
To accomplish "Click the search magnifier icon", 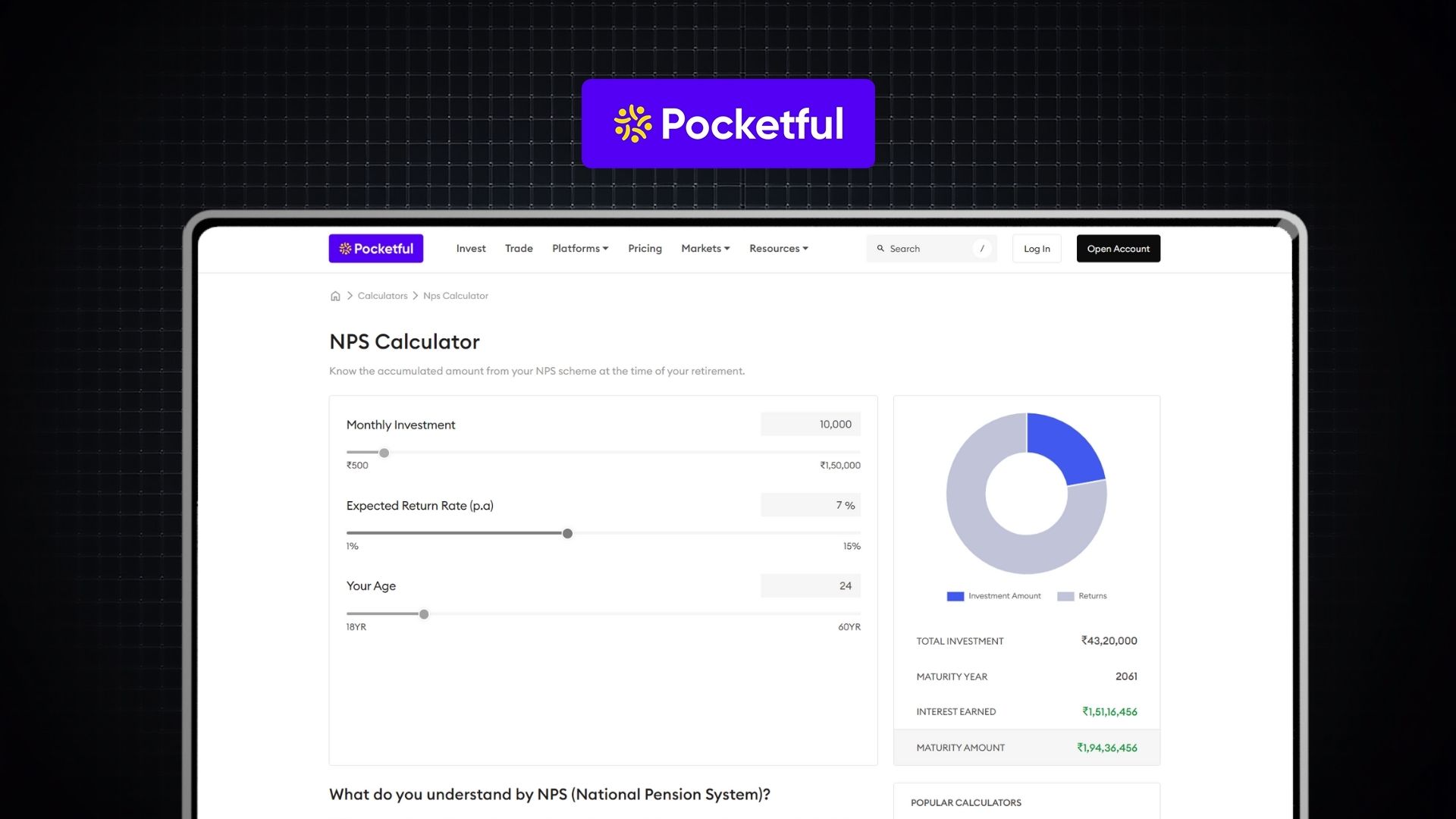I will 880,248.
